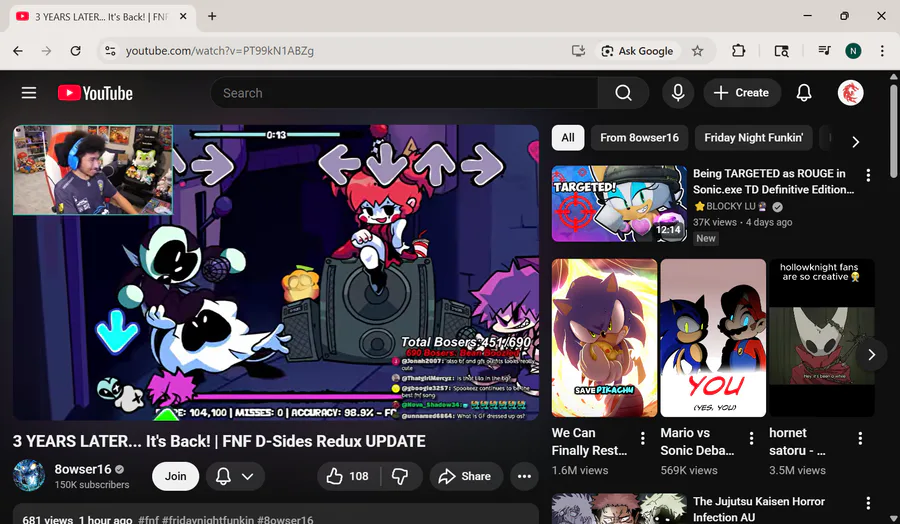Image resolution: width=900 pixels, height=524 pixels.
Task: Bookmark this page with star
Action: (697, 51)
